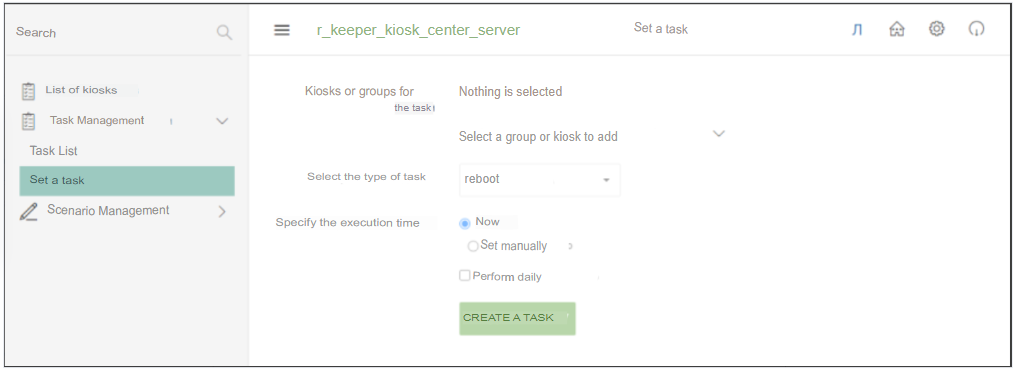Expand the Select a group or kiosk dropdown
Image resolution: width=1013 pixels, height=369 pixels.
click(x=592, y=136)
